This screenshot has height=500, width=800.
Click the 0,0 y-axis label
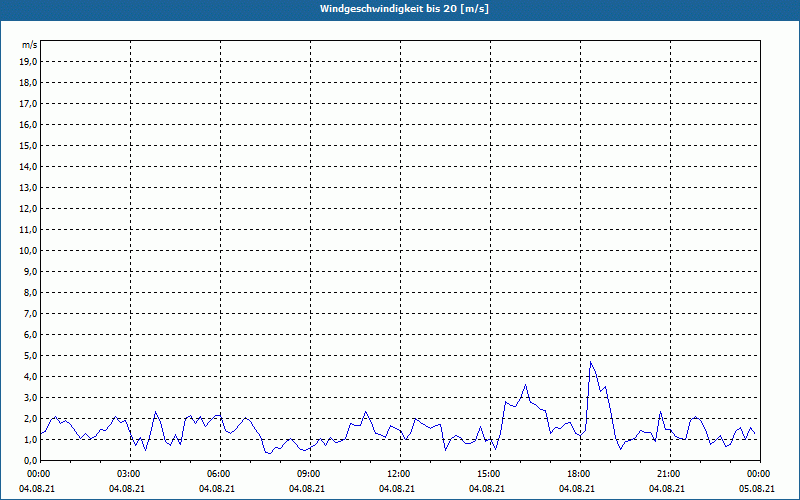(30, 460)
